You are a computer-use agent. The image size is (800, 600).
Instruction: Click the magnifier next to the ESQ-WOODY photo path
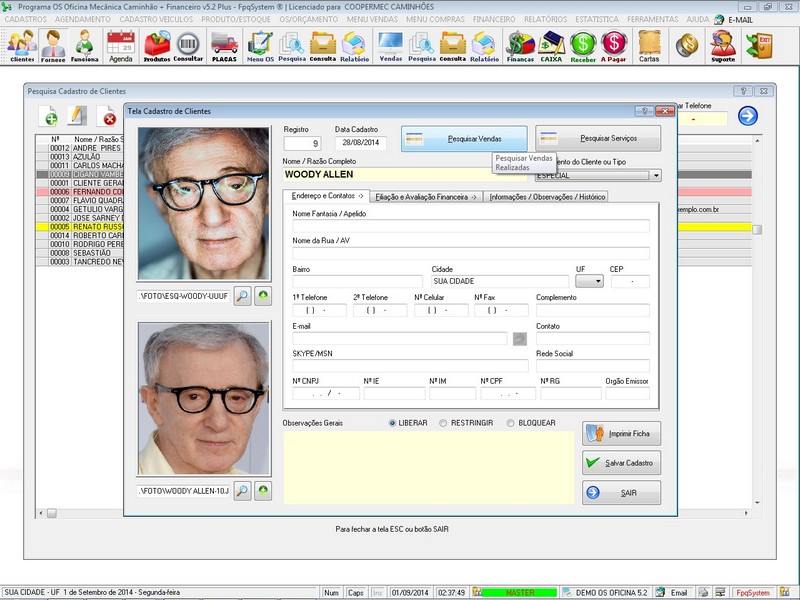point(243,296)
